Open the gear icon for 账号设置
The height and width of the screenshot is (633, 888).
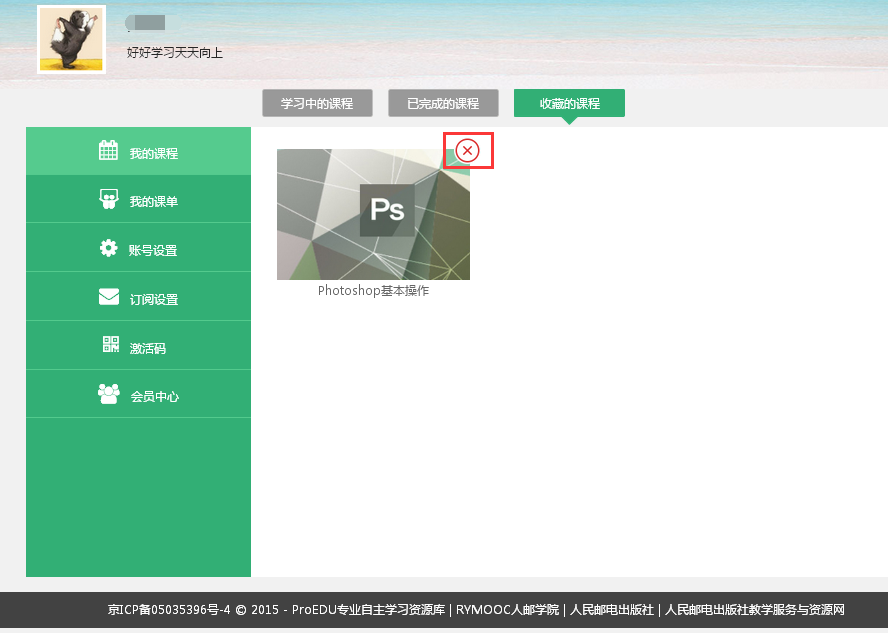coord(109,247)
